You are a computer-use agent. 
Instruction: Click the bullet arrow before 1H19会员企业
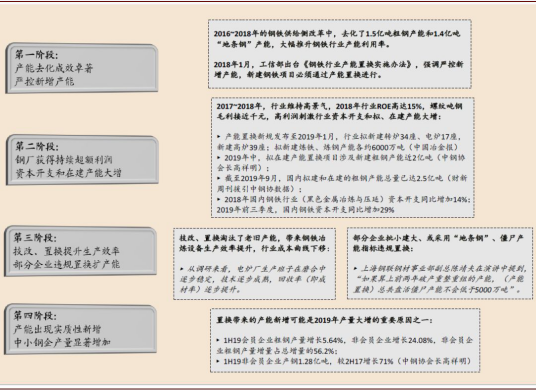(219, 340)
